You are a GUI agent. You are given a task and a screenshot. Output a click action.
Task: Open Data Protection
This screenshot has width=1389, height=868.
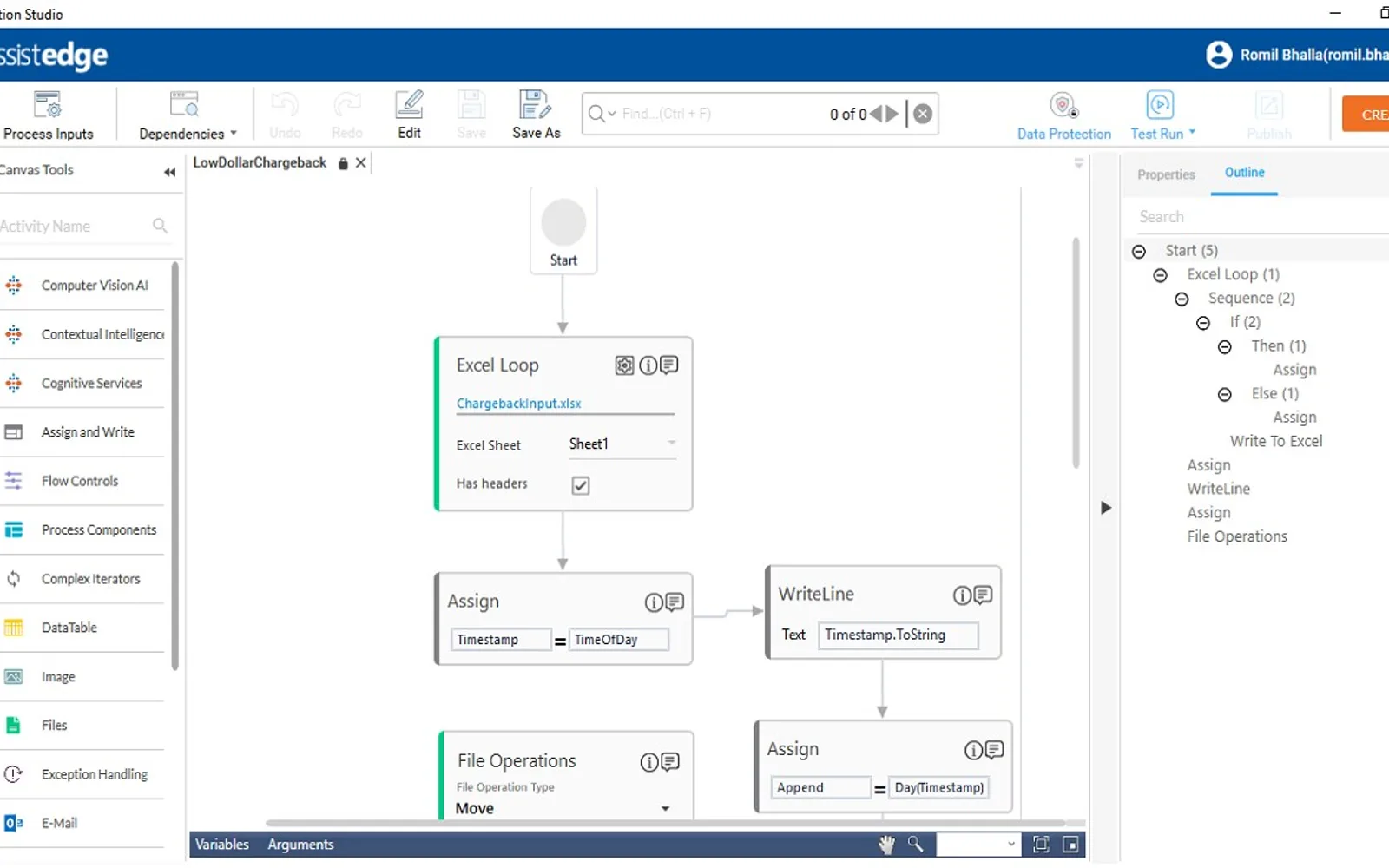click(x=1063, y=116)
